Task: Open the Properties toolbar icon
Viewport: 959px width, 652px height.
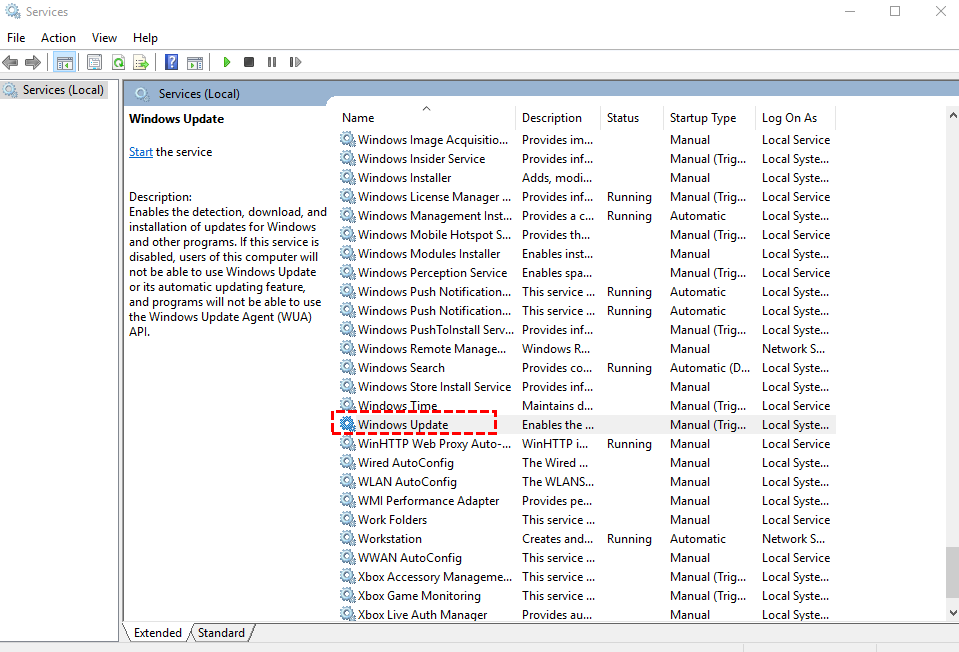Action: (x=95, y=62)
